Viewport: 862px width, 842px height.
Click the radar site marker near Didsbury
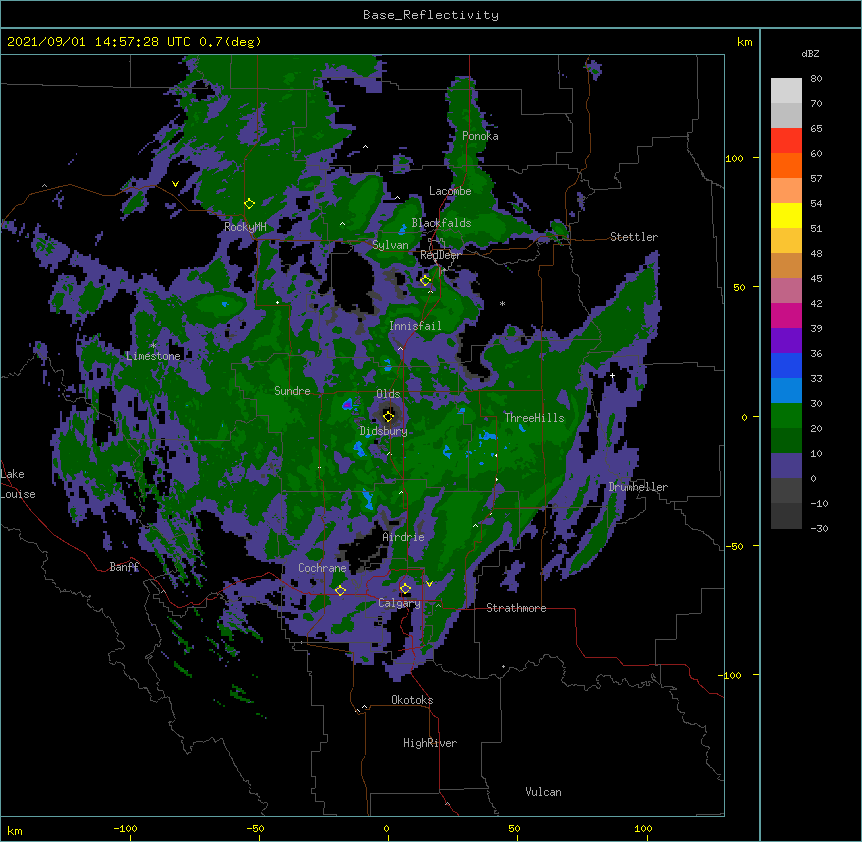pos(388,416)
